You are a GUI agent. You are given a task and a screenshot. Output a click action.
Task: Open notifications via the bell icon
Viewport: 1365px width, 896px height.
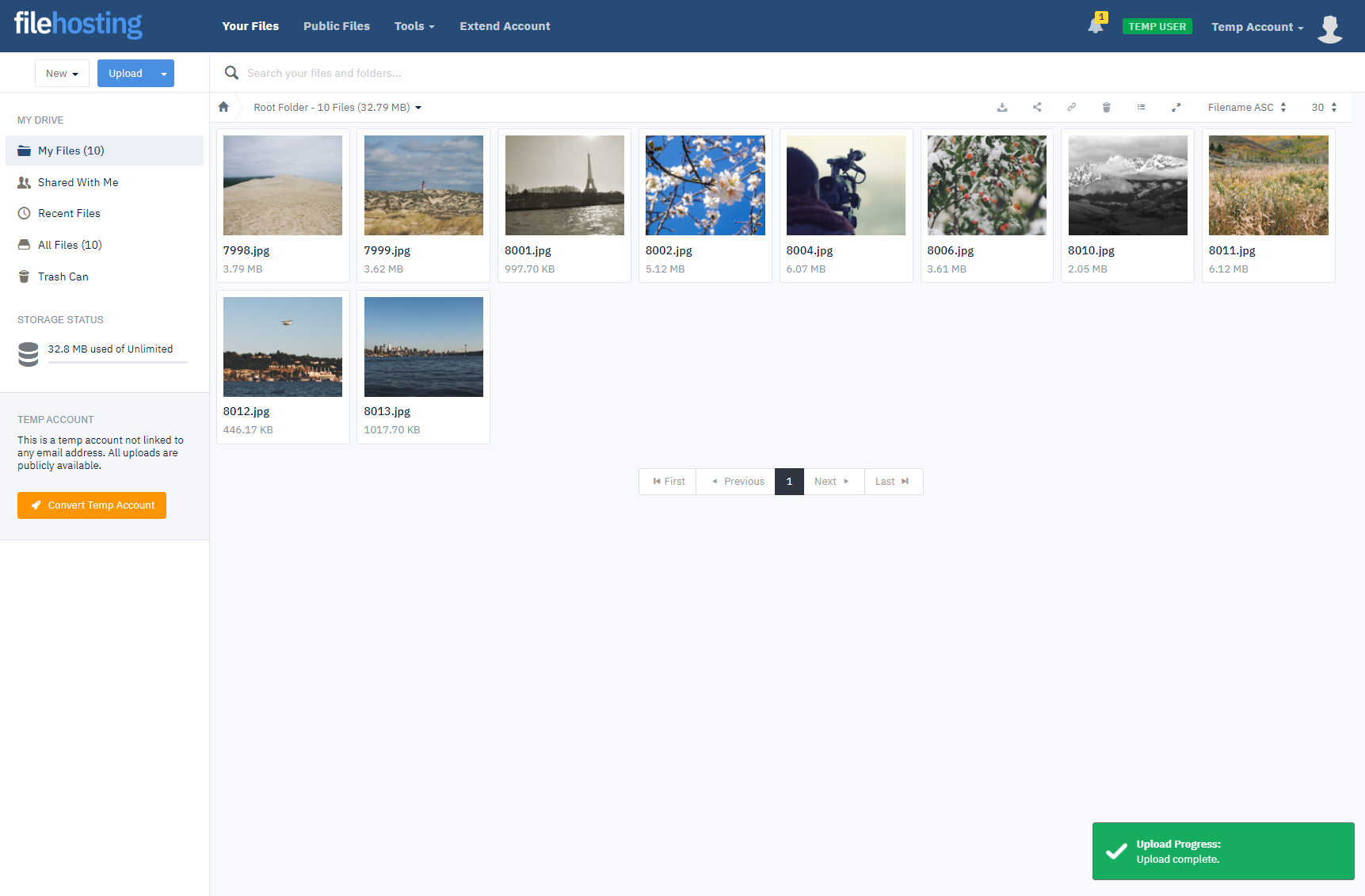point(1096,26)
